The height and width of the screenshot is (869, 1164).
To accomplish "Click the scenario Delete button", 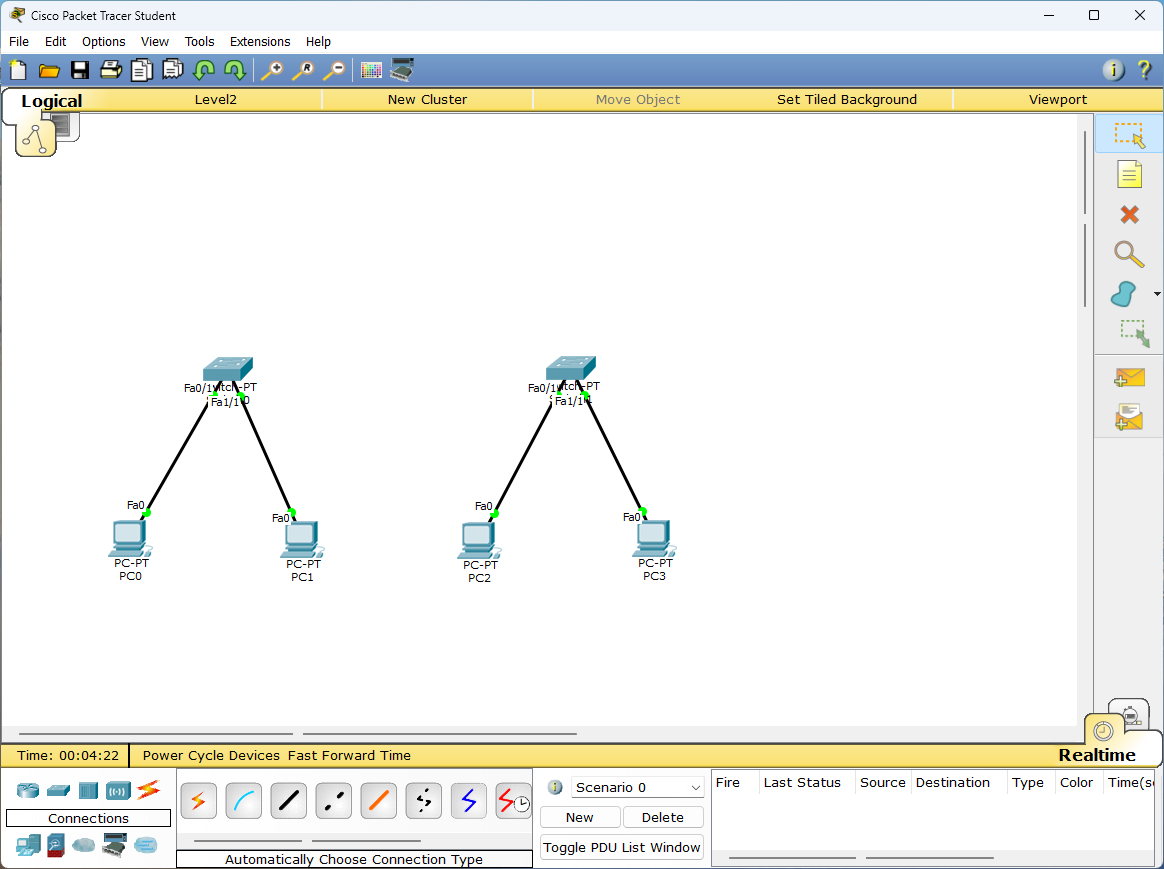I will [x=663, y=817].
